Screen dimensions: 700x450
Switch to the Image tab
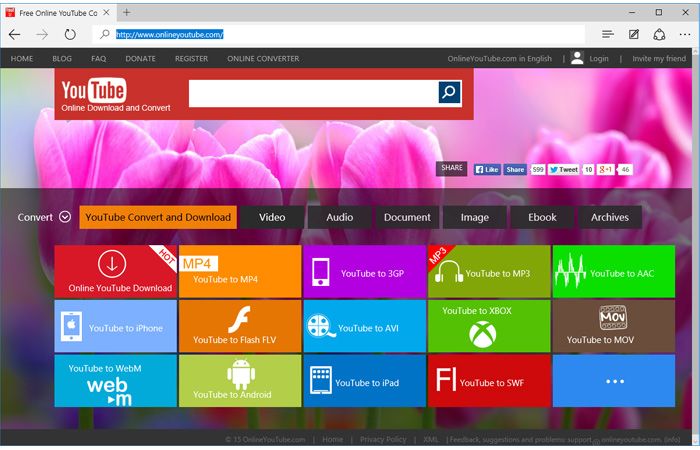(x=475, y=217)
